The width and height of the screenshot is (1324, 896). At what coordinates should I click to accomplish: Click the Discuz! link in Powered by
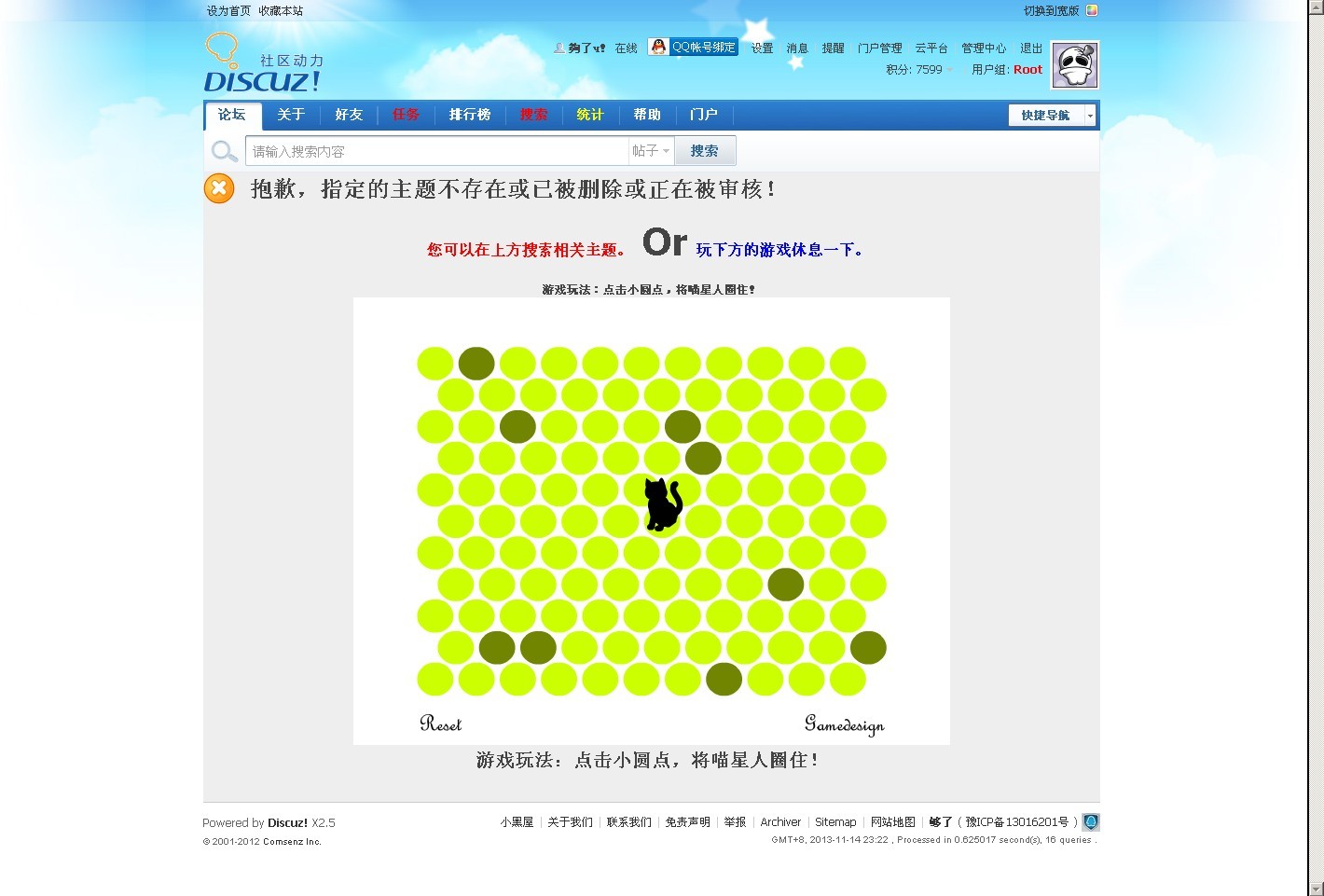[x=287, y=823]
